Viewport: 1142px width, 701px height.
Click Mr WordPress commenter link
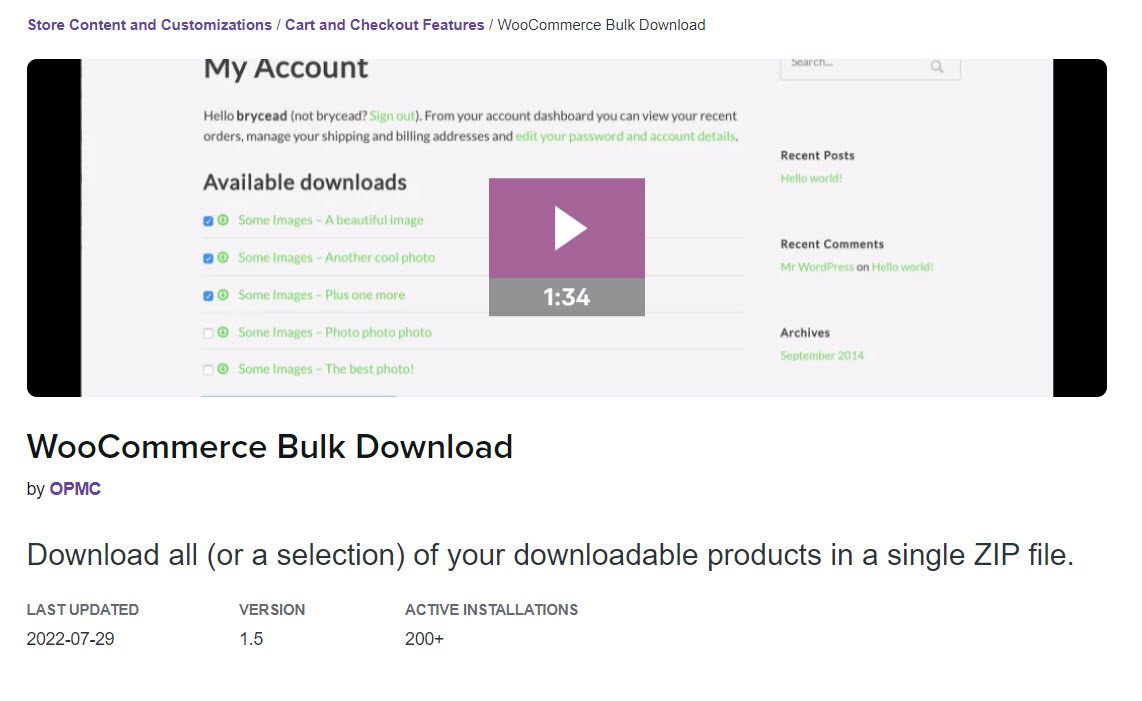click(817, 267)
